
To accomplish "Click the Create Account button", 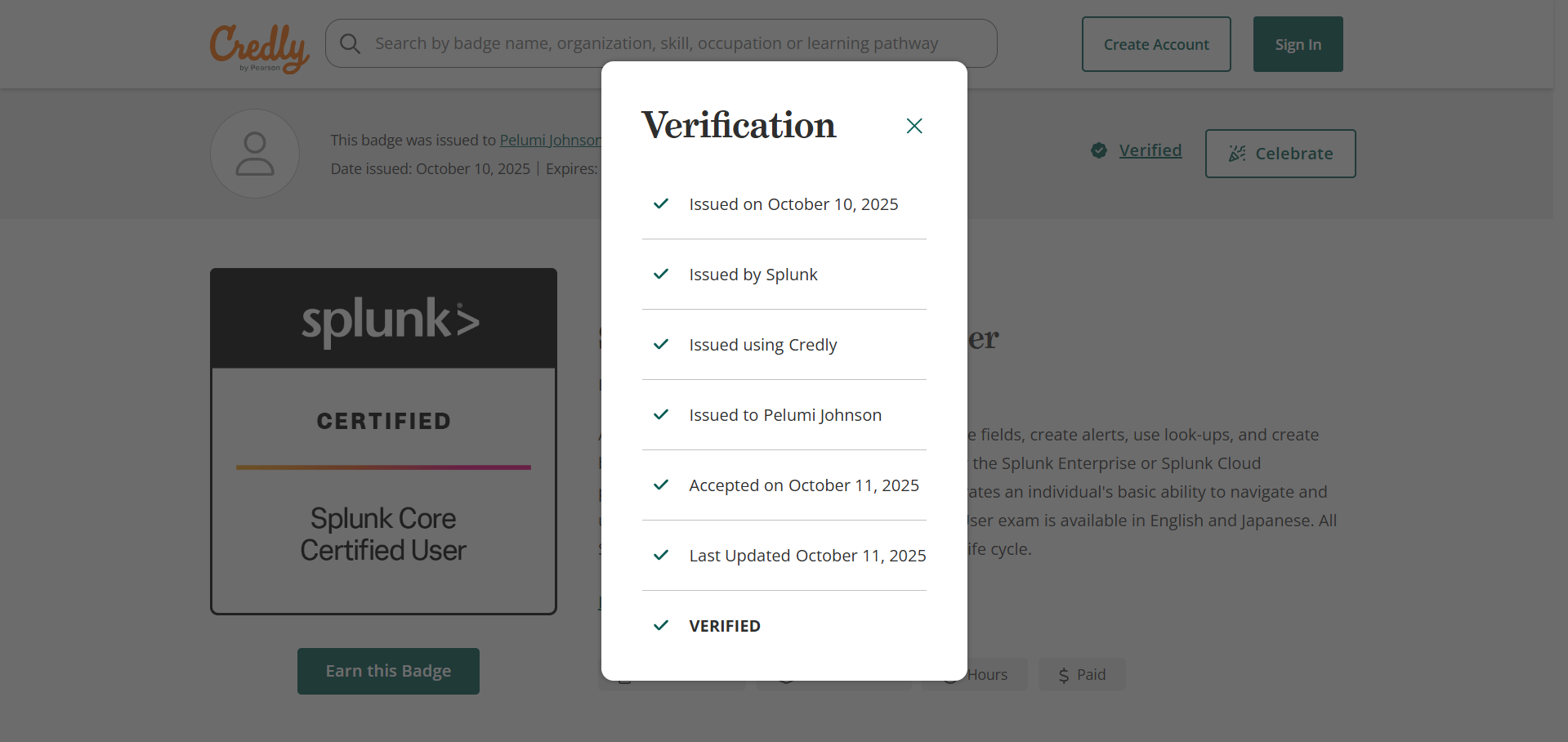I will pos(1155,43).
